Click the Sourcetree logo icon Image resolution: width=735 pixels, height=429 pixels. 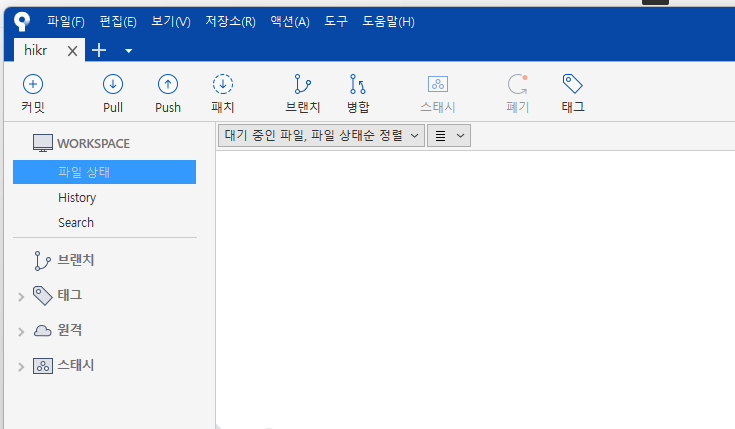pyautogui.click(x=22, y=21)
